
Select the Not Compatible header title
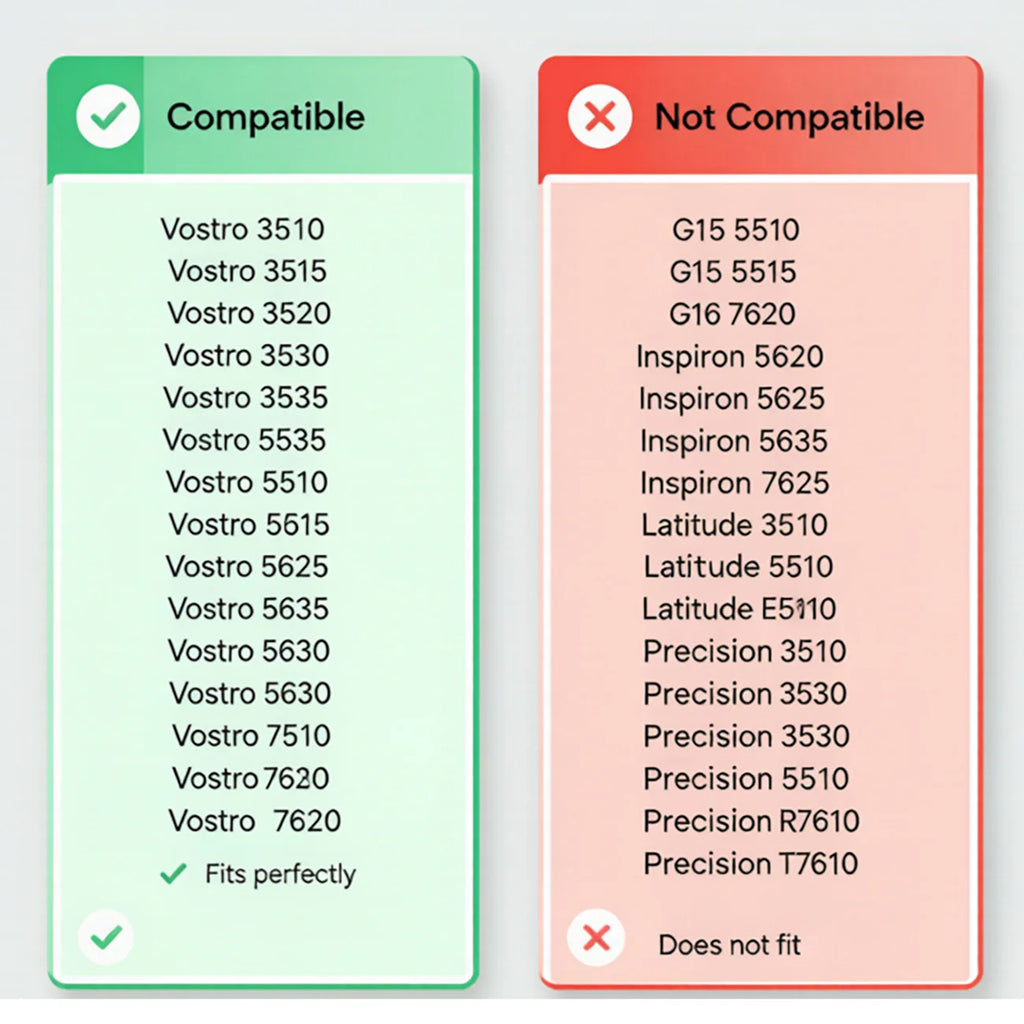pyautogui.click(x=789, y=118)
